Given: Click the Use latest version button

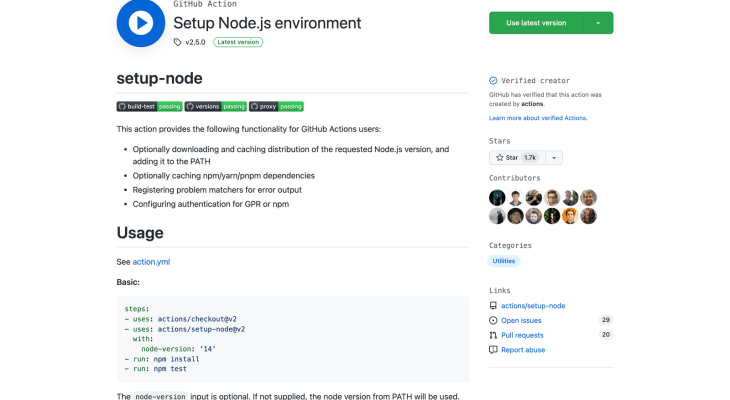Looking at the screenshot, I should (536, 23).
